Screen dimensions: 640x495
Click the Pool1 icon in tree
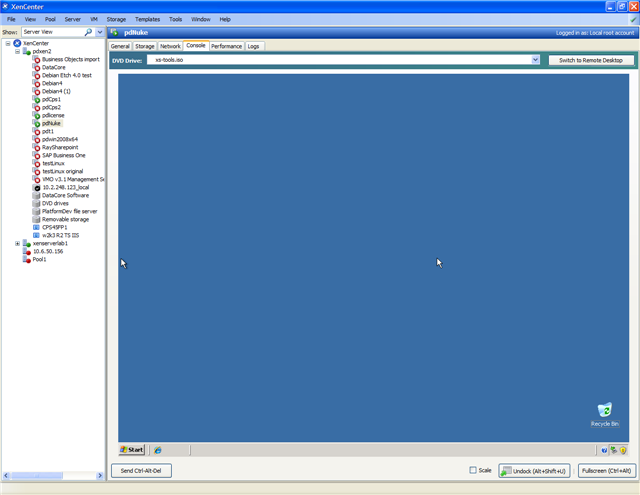[x=27, y=259]
